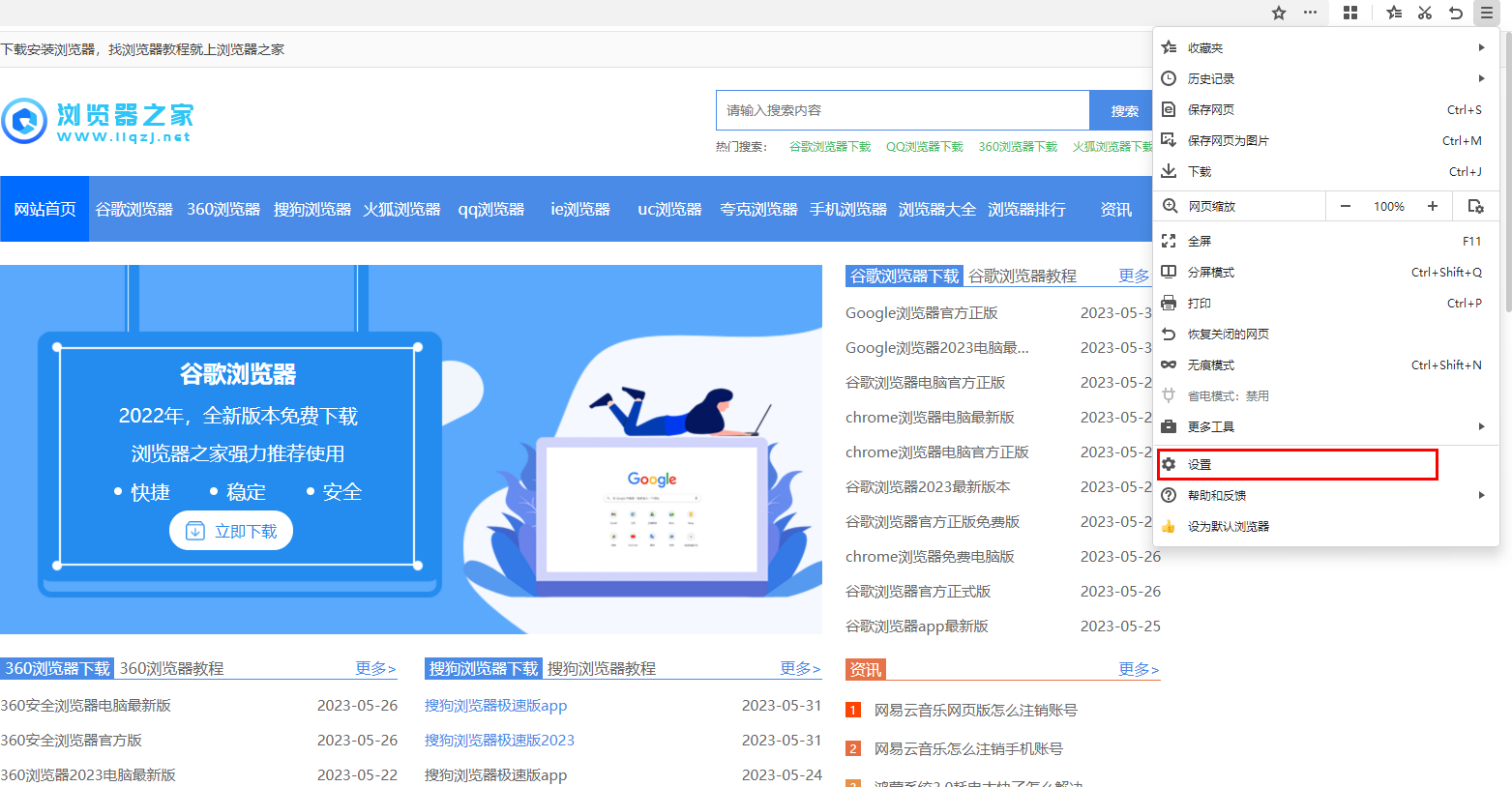Viewport: 1512px width, 787px height.
Task: Open the three-dots more options icon
Action: [x=1310, y=13]
